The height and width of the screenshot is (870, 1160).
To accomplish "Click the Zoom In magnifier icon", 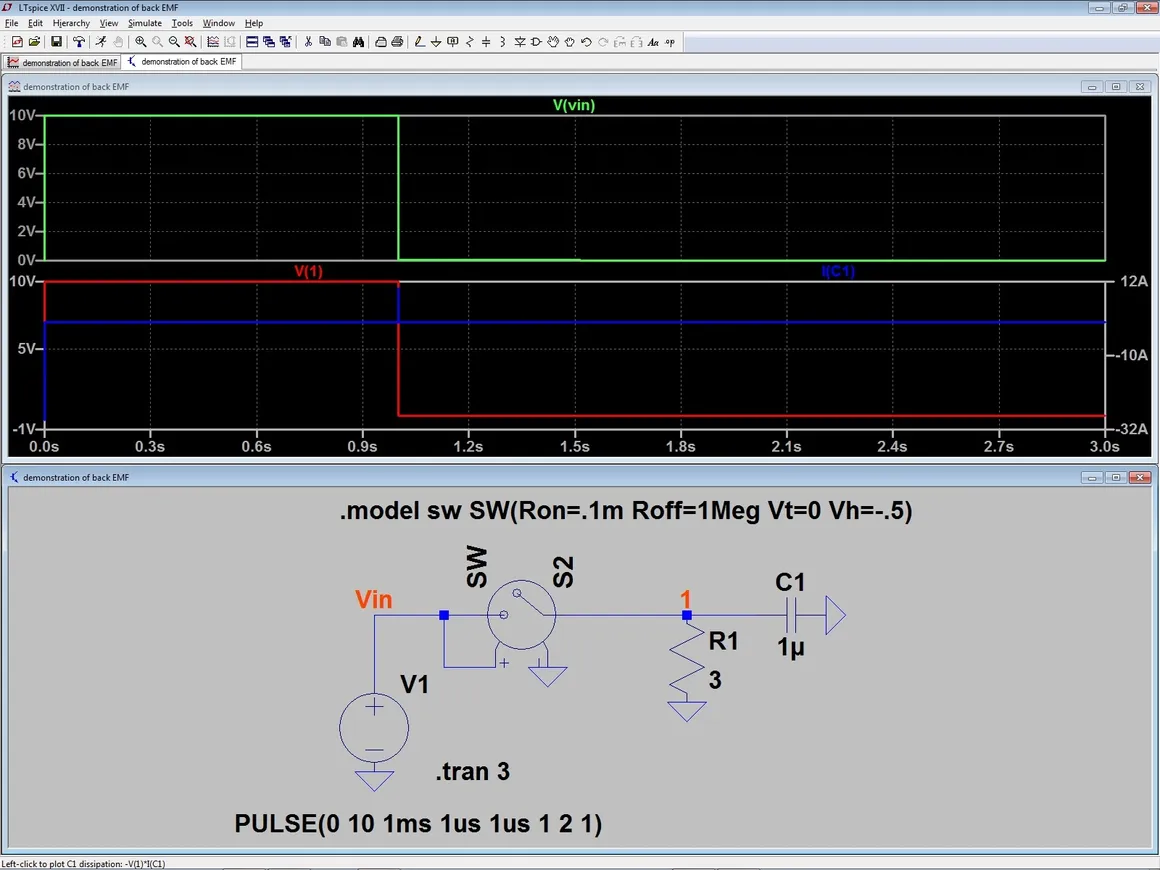I will [141, 42].
